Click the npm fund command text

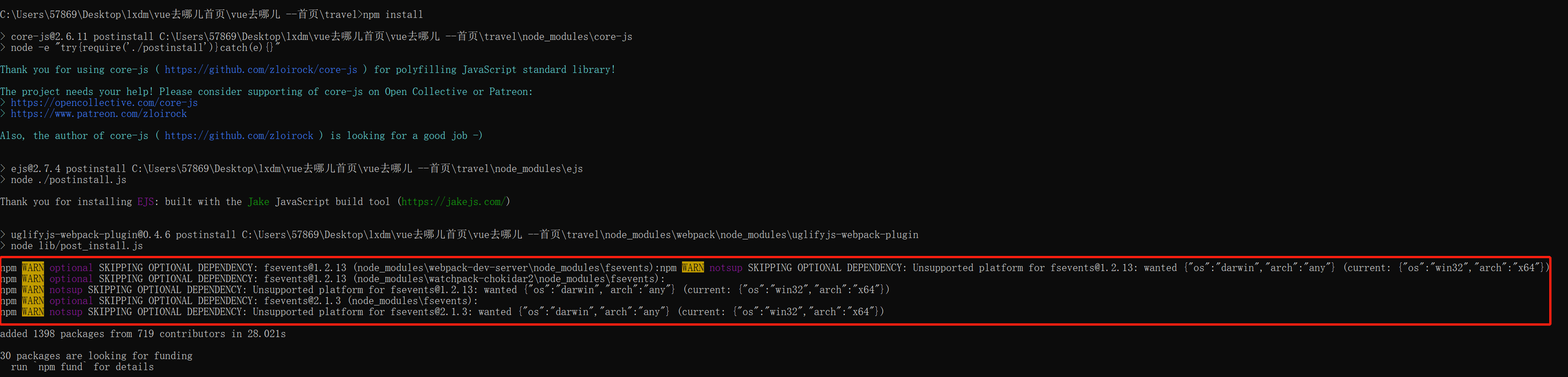click(x=60, y=367)
